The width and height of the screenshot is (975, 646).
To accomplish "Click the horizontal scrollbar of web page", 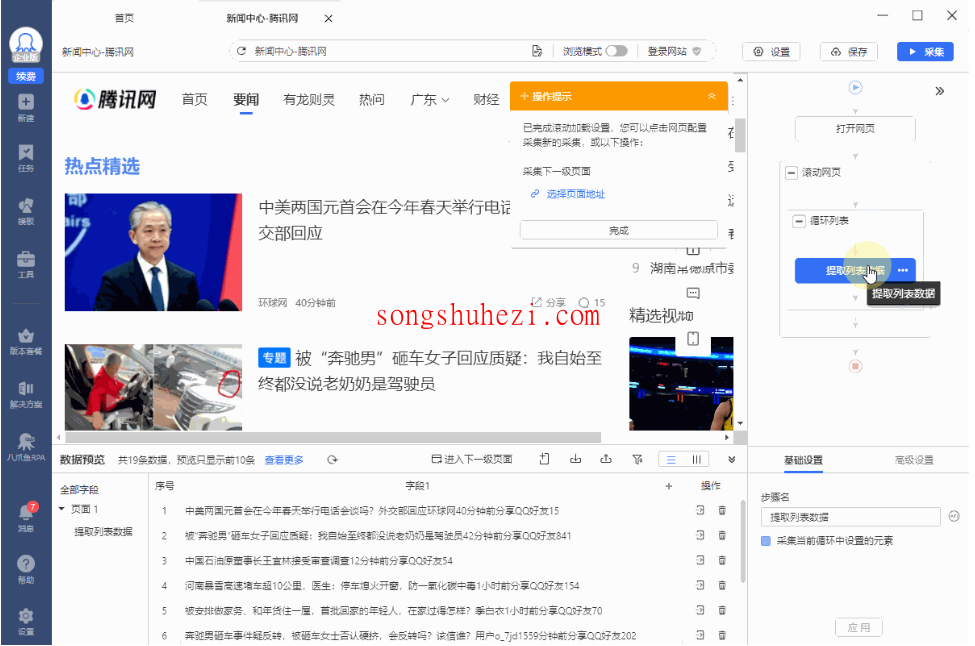I will [332, 437].
